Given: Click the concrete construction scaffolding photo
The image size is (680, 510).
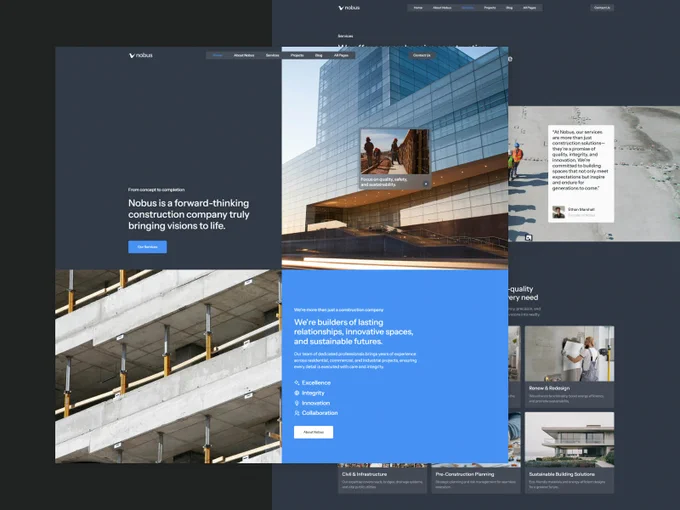Looking at the screenshot, I should (x=168, y=366).
